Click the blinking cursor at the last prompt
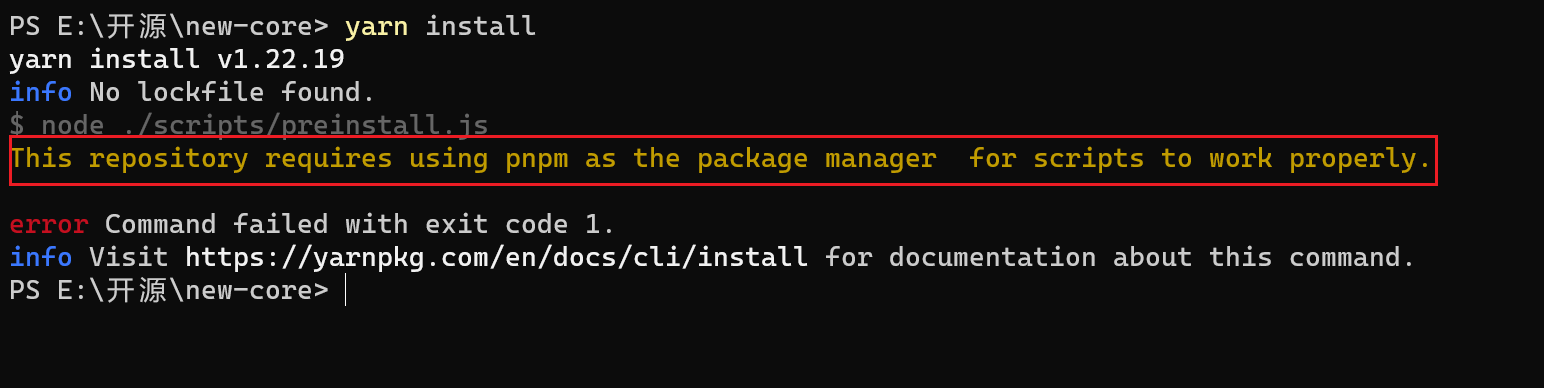Viewport: 1544px width, 388px height. click(x=345, y=290)
